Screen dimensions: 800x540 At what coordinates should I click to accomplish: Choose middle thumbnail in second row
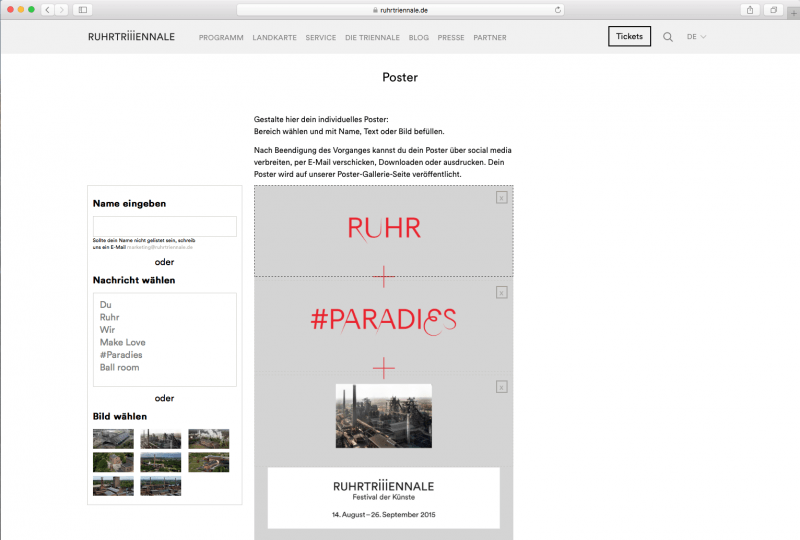pos(161,462)
